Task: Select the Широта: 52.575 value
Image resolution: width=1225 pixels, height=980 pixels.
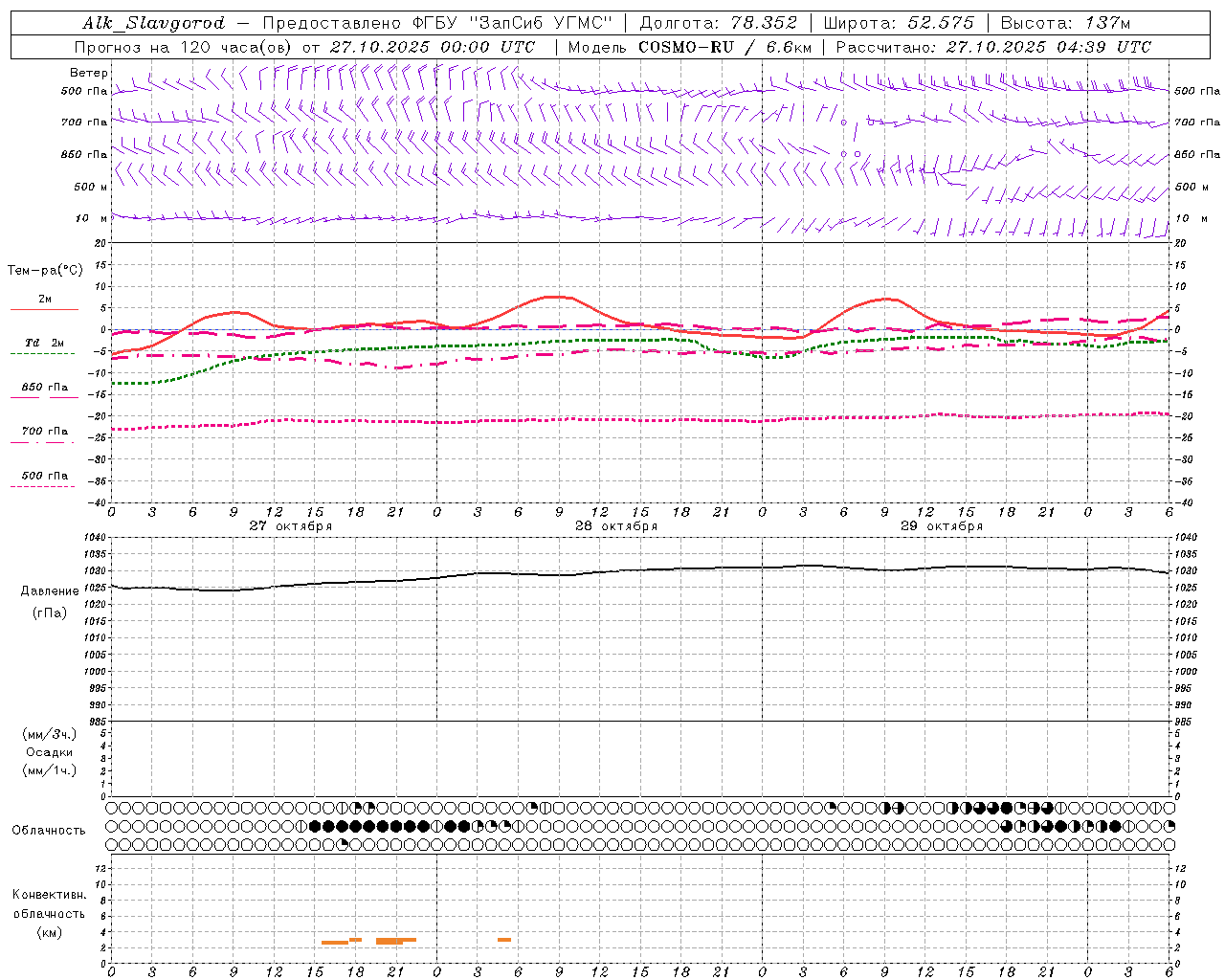Action: pyautogui.click(x=899, y=23)
